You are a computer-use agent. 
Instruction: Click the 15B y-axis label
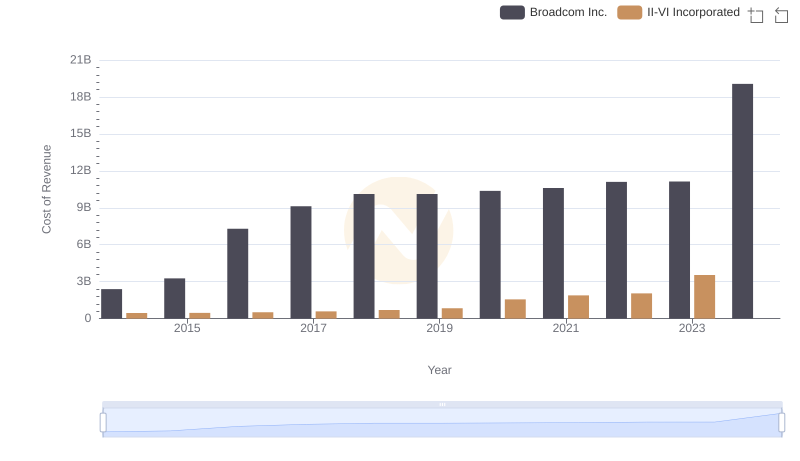coord(81,134)
